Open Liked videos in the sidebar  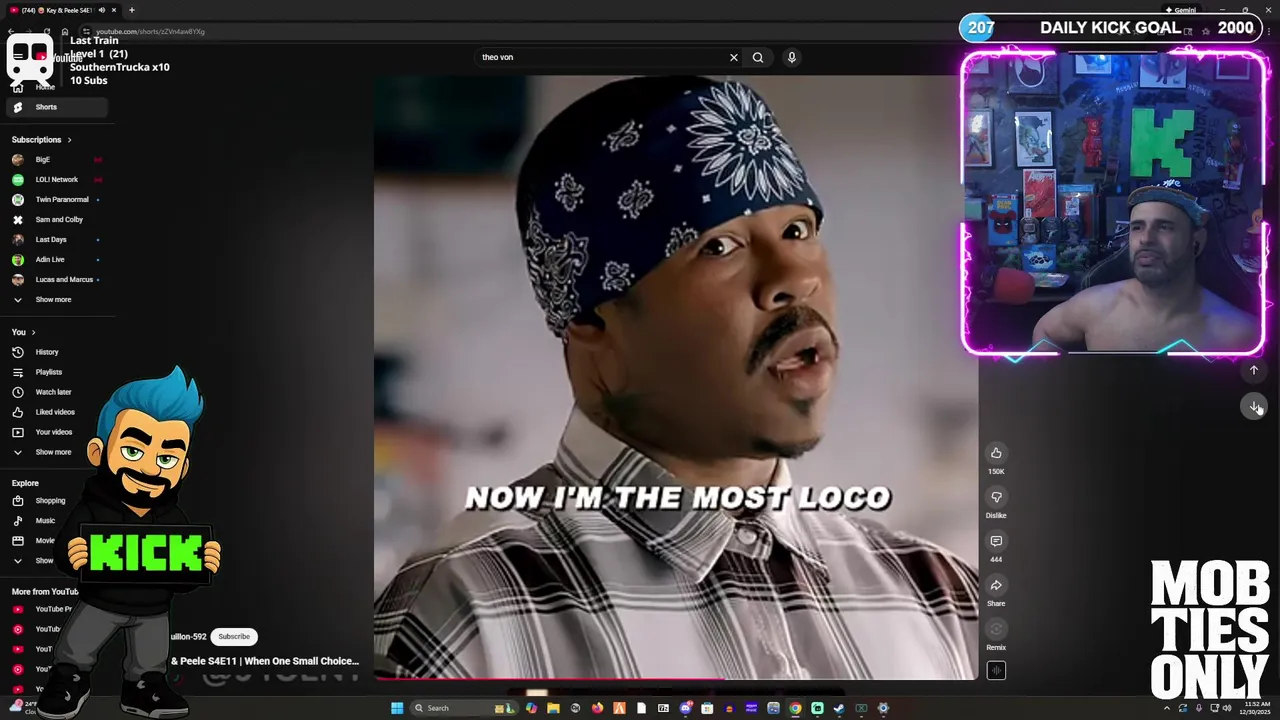(58, 412)
